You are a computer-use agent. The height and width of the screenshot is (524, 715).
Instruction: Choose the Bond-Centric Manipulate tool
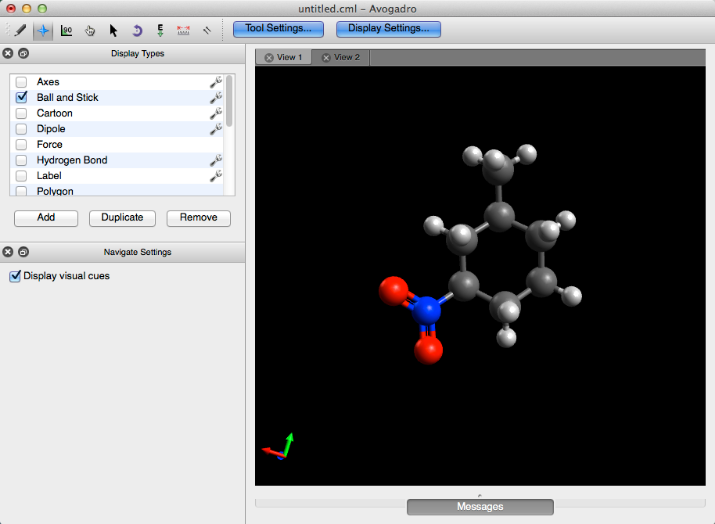click(66, 30)
